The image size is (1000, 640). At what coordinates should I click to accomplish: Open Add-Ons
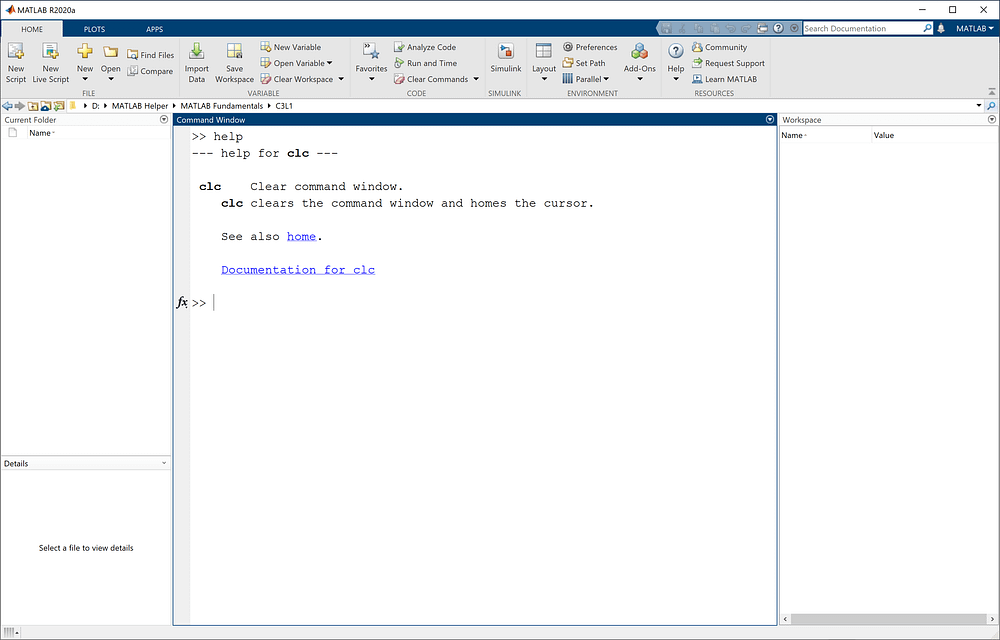click(x=640, y=62)
